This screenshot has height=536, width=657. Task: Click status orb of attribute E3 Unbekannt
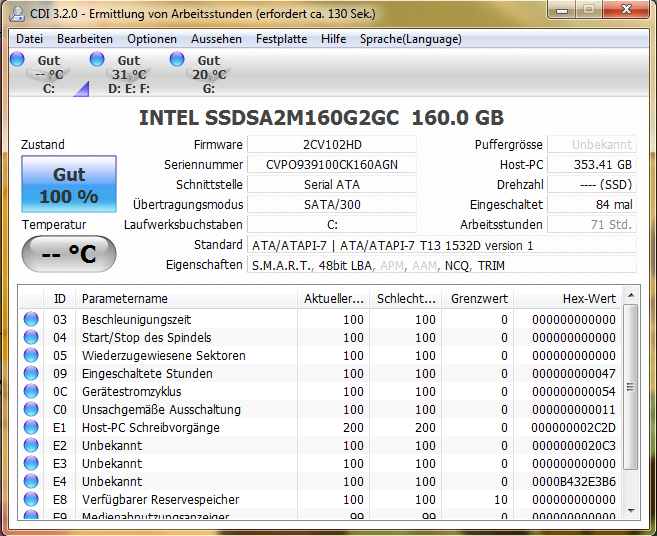pos(31,463)
